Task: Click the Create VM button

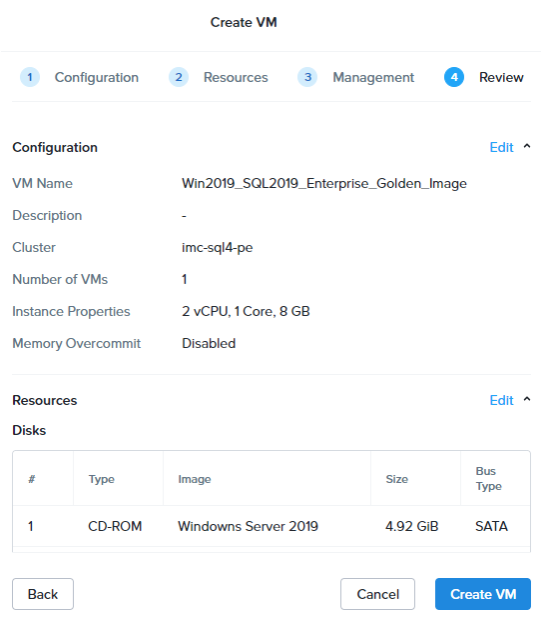Action: pos(483,594)
